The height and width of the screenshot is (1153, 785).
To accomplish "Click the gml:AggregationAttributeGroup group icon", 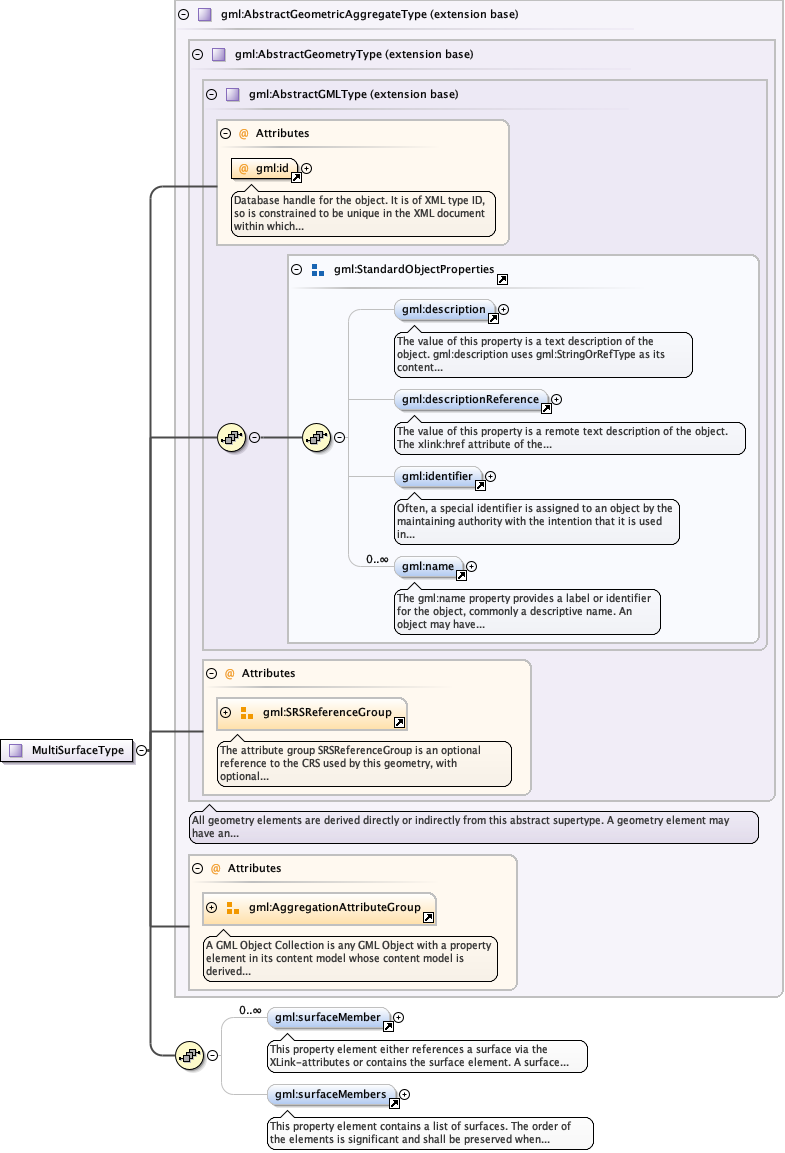I will [x=233, y=908].
